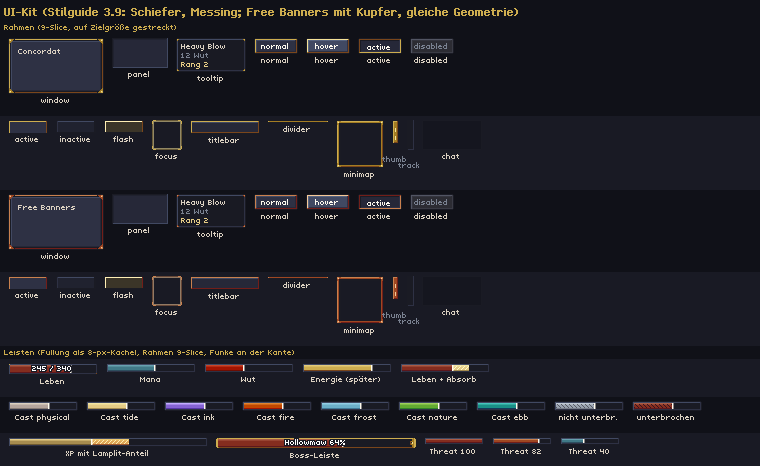Click the Leben + Absorb bar
The width and height of the screenshot is (760, 466).
444,368
